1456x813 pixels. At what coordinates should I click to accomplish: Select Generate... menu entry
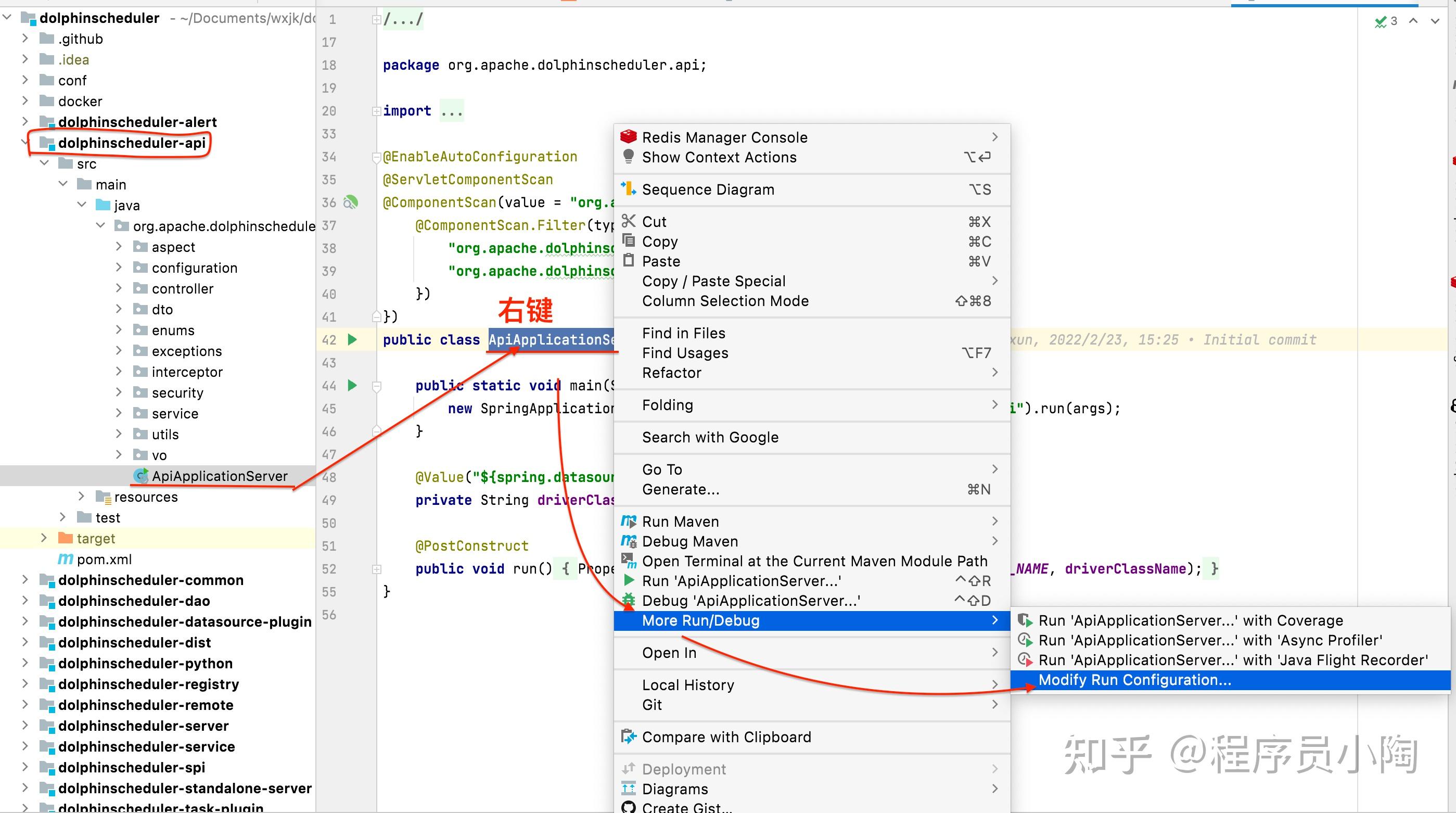point(812,489)
